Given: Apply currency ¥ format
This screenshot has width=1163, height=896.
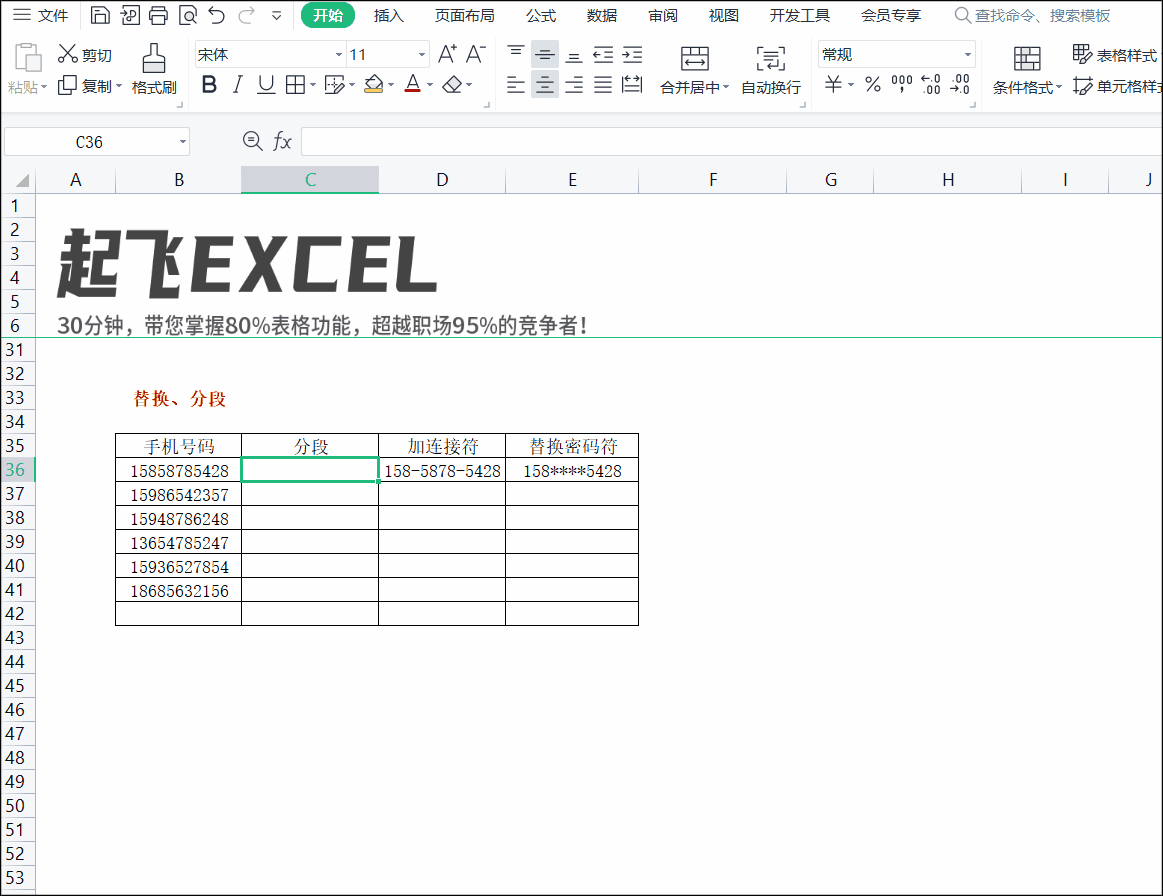Looking at the screenshot, I should pos(834,85).
